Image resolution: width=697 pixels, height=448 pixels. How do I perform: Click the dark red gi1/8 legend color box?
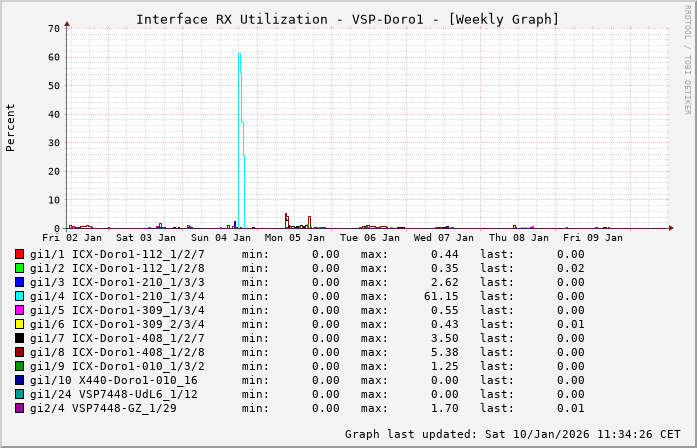pos(19,352)
